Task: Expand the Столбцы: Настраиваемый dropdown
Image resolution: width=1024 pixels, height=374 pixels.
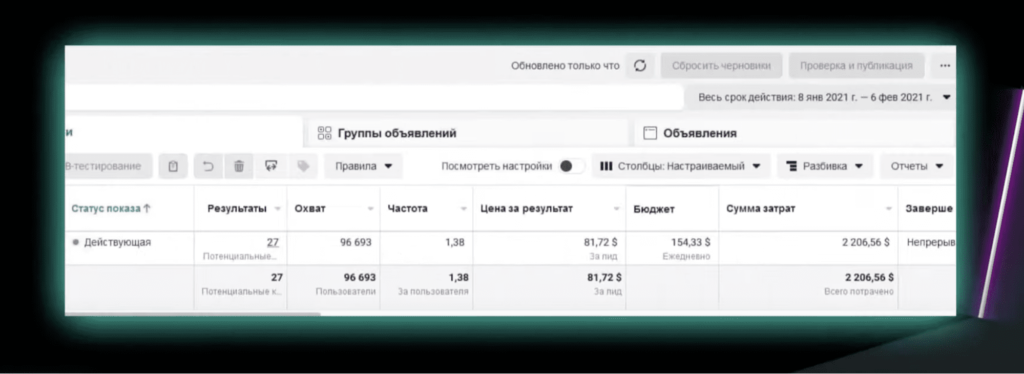Action: coord(681,166)
